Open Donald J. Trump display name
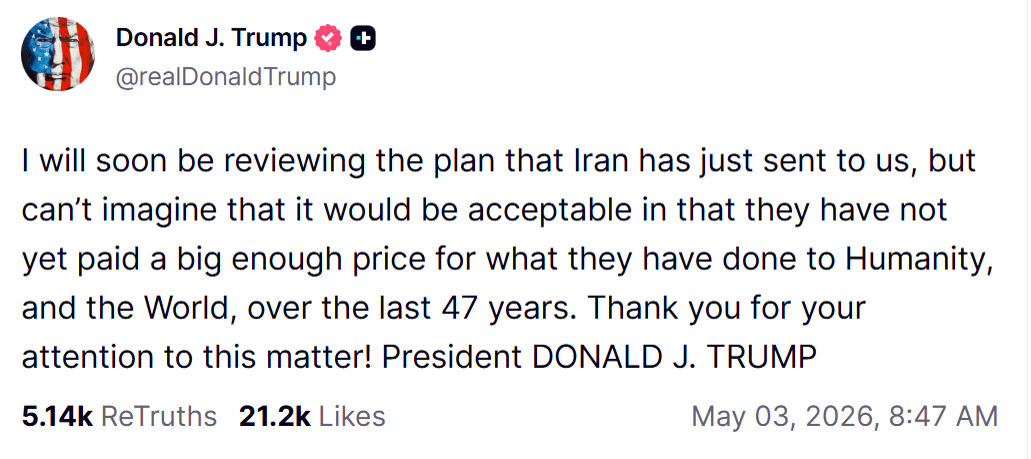Image resolution: width=1031 pixels, height=459 pixels. [x=211, y=39]
